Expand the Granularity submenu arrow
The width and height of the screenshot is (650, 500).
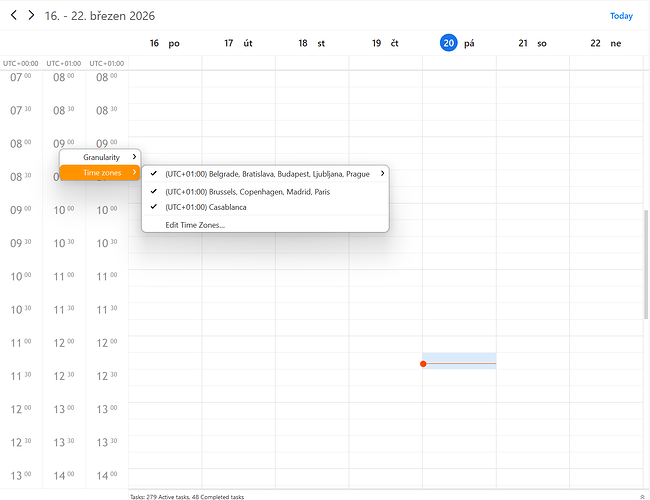click(x=134, y=157)
